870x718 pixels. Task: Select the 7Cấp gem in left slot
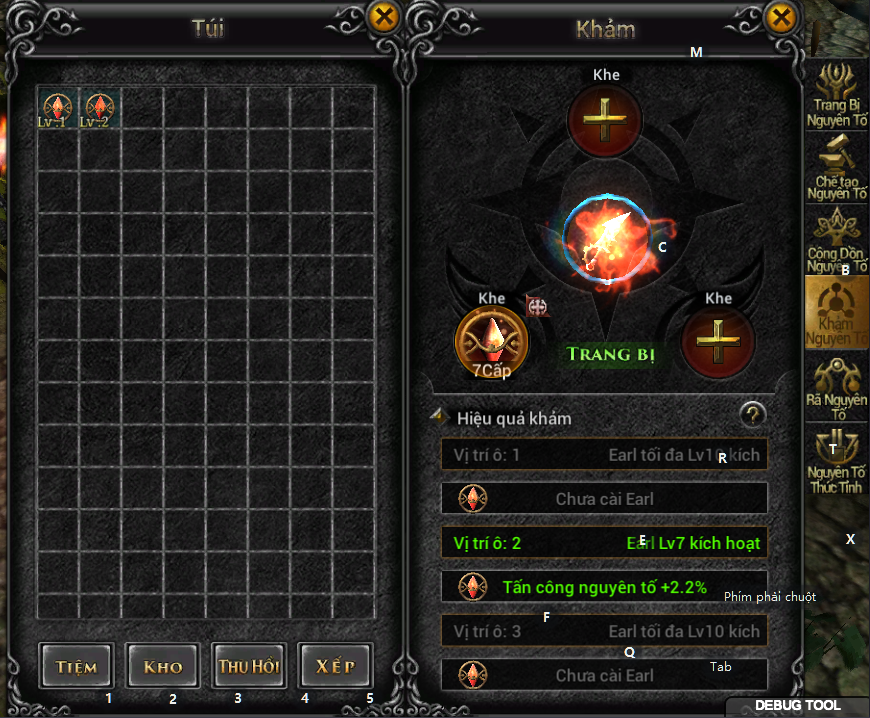point(492,342)
